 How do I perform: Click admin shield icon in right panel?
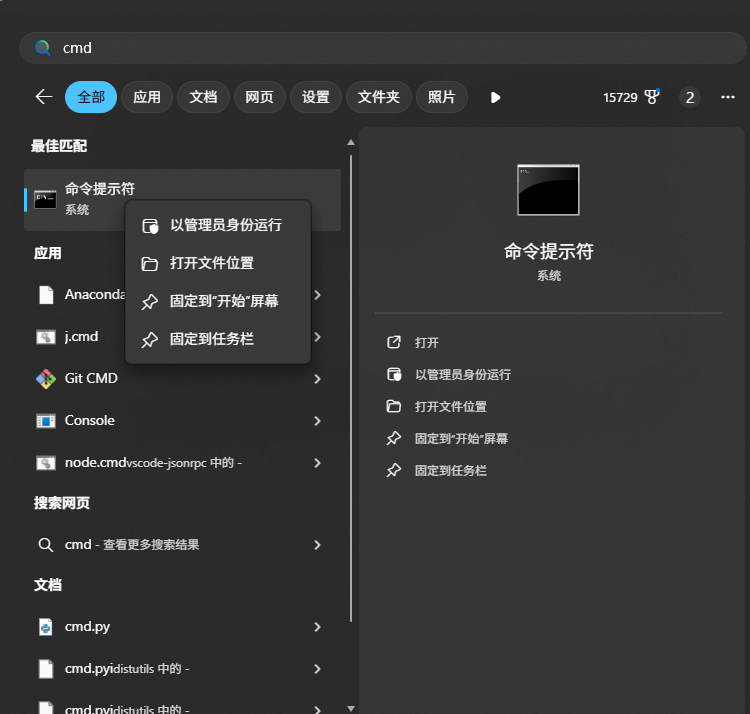click(394, 374)
